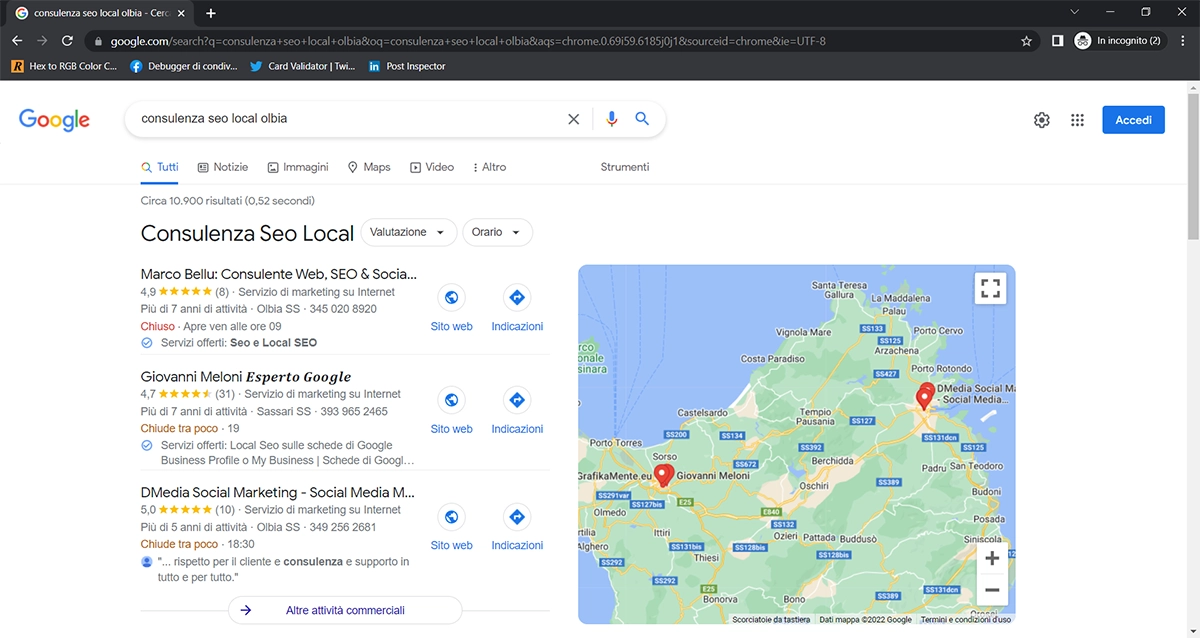Click 'Consulenza Seo Local' heading
The height and width of the screenshot is (638, 1200).
pyautogui.click(x=247, y=234)
